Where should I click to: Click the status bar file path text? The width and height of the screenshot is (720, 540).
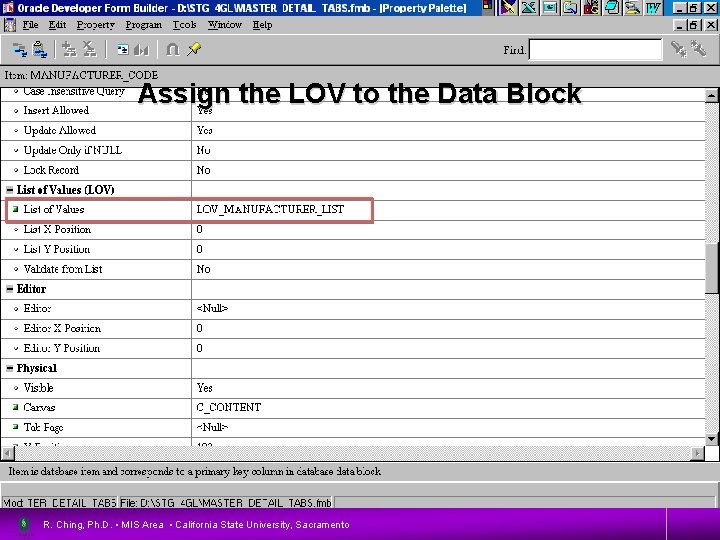pyautogui.click(x=225, y=503)
